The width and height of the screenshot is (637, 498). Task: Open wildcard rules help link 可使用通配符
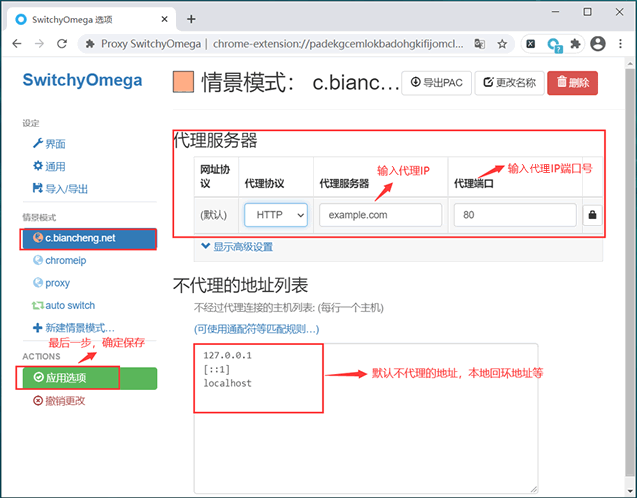(257, 328)
